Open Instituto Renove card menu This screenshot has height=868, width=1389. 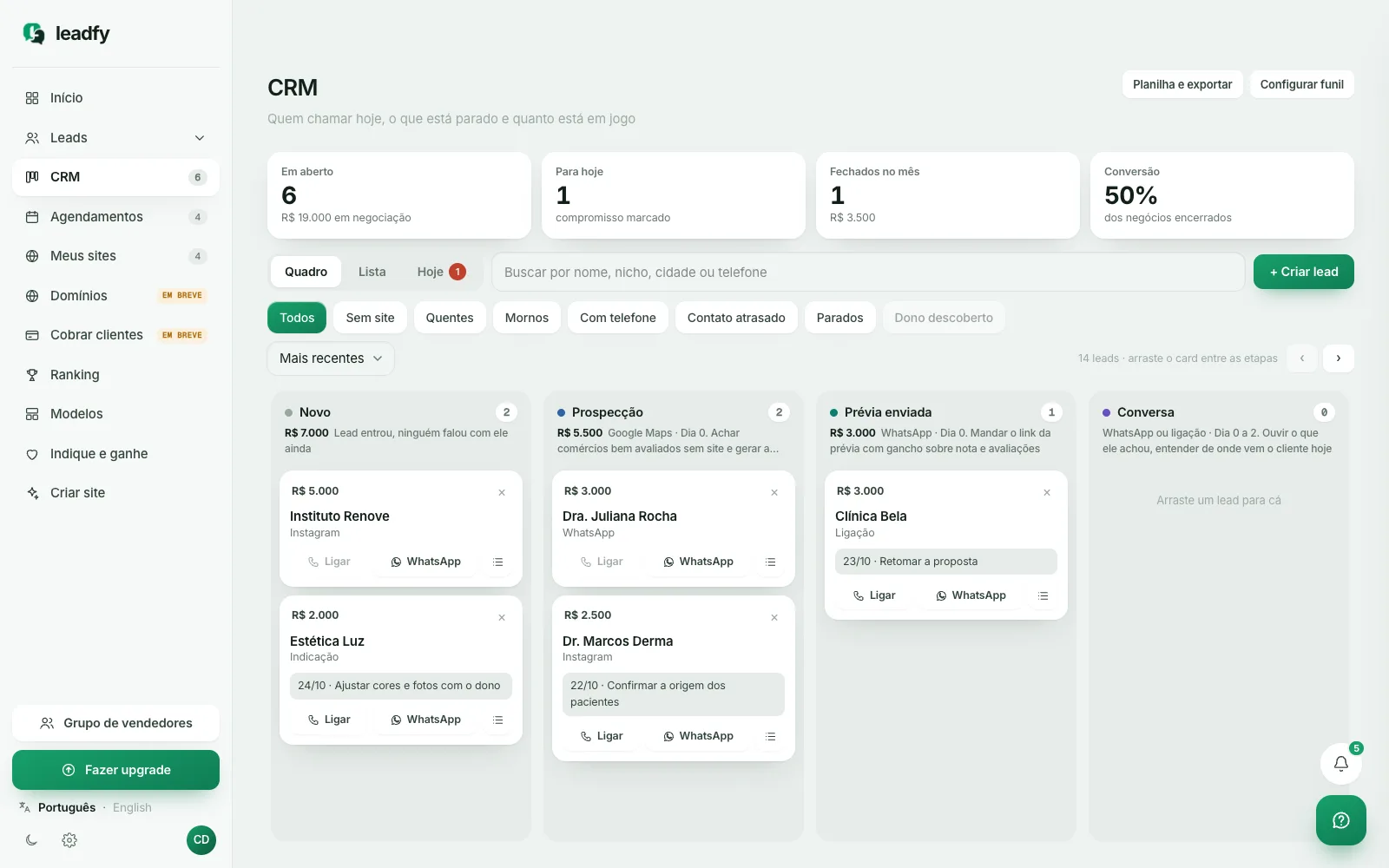498,562
